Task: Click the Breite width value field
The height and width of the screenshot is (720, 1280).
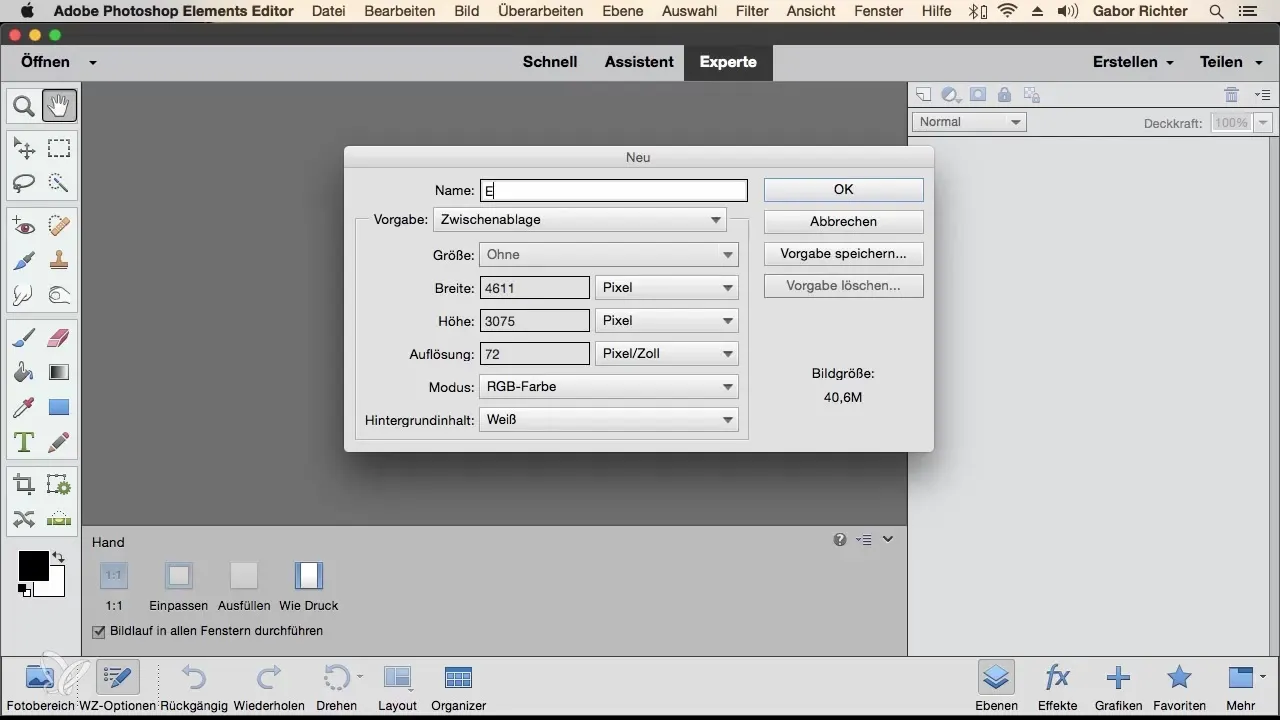Action: (535, 287)
